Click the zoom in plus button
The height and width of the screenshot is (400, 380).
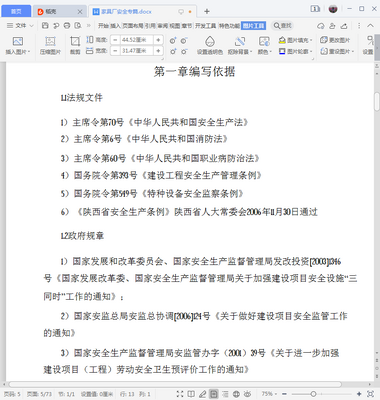[x=359, y=394]
